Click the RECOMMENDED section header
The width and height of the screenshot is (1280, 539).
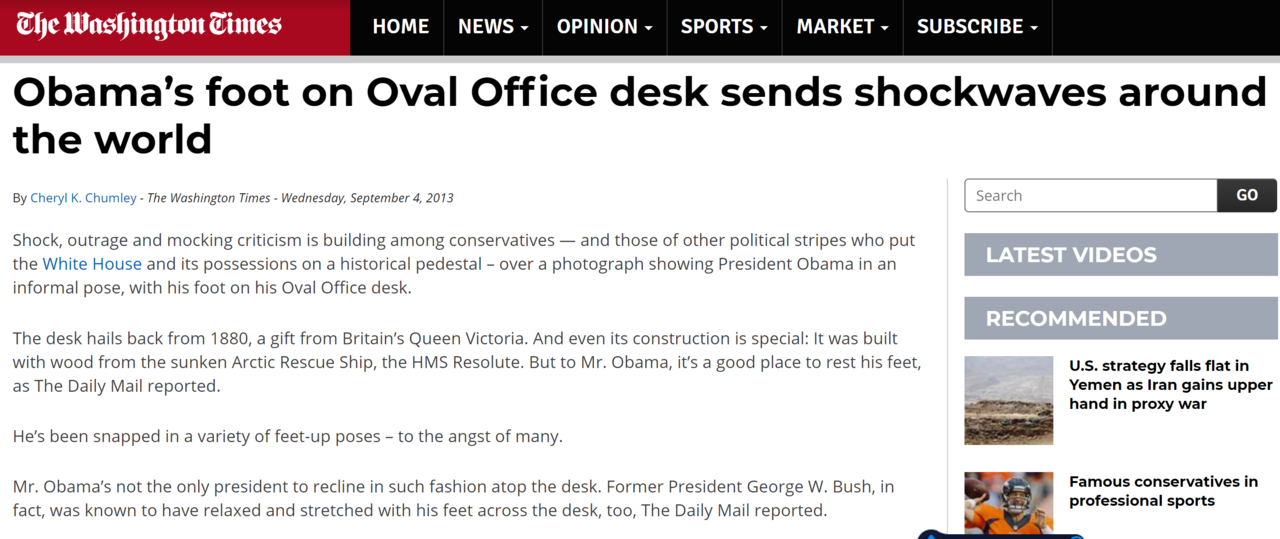pos(1076,319)
